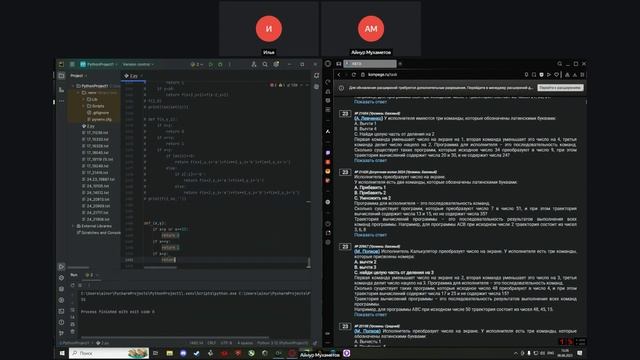
Task: Click Показать ответ under А. Левченко task
Action: pos(370,160)
